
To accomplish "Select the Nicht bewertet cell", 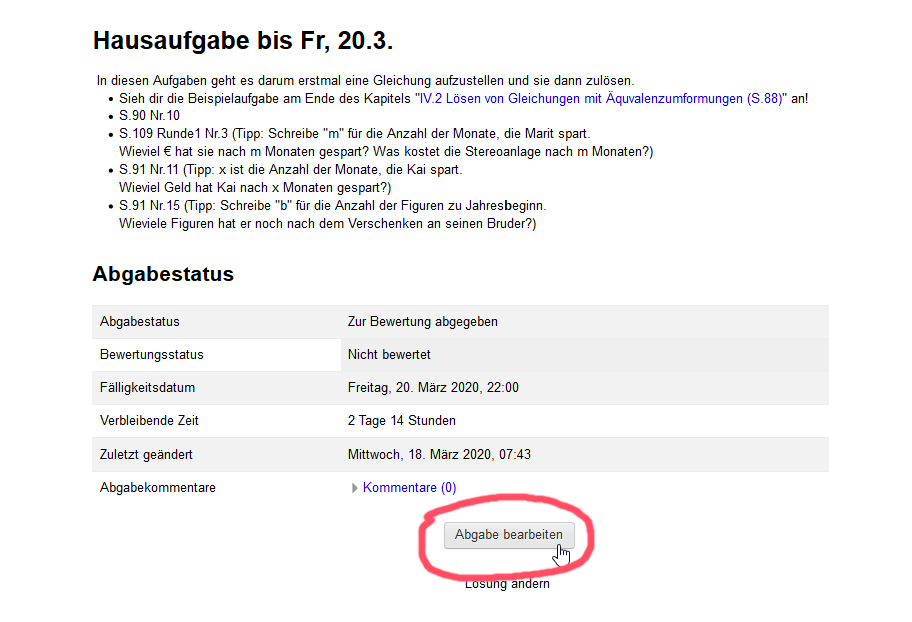I will (389, 355).
